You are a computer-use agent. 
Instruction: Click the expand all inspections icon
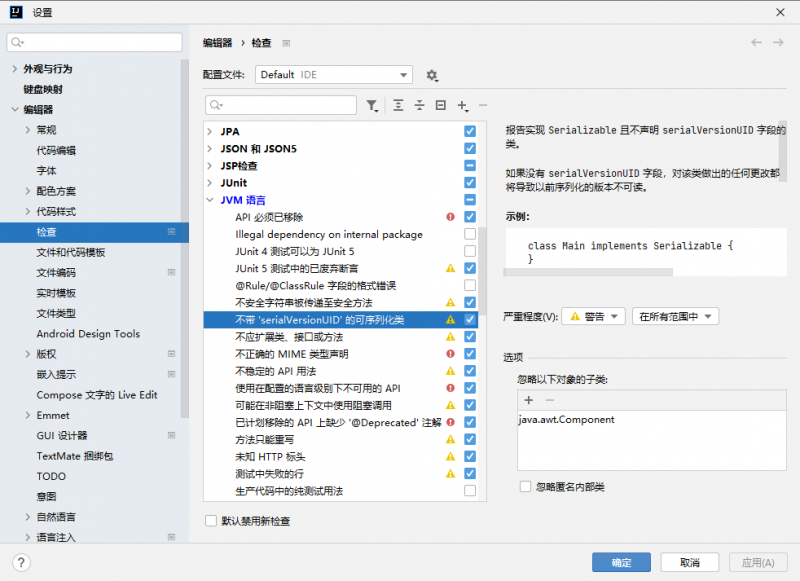click(398, 106)
